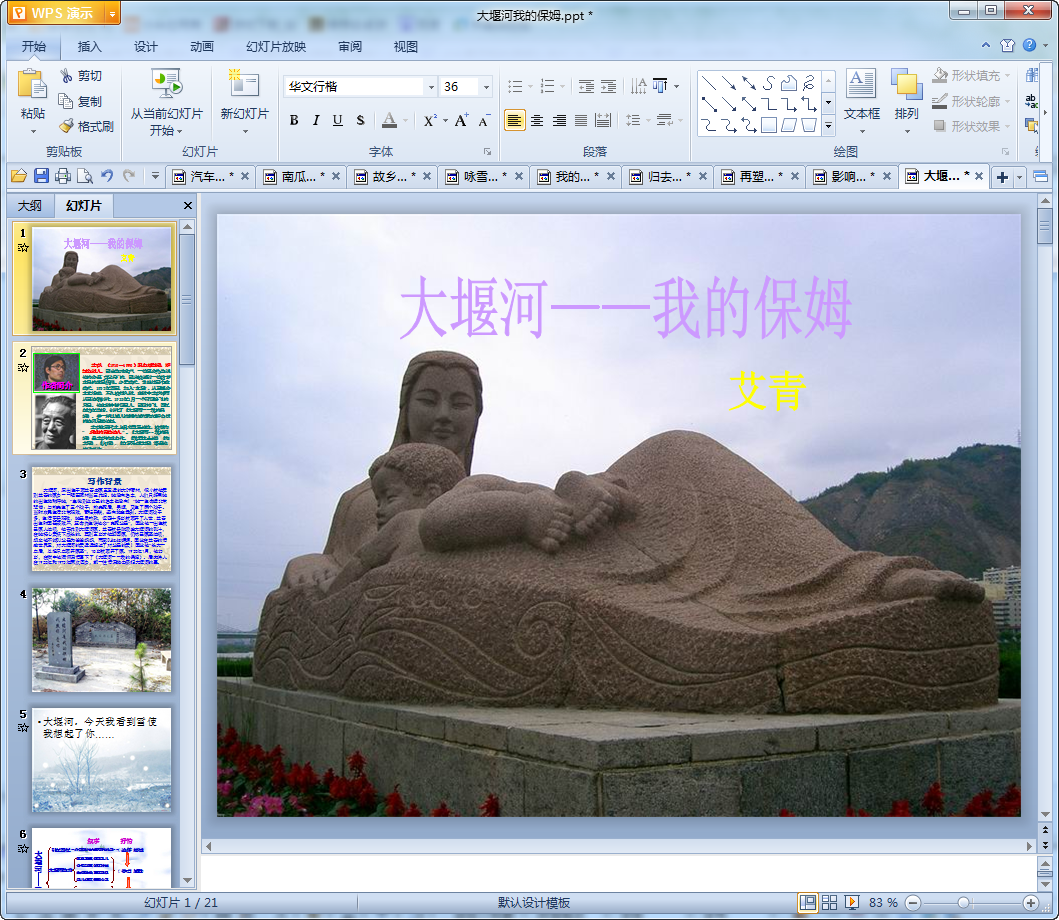Screen dimensions: 1059x920
Task: Select slide 4 thumbnail with tombstone
Action: pos(101,639)
